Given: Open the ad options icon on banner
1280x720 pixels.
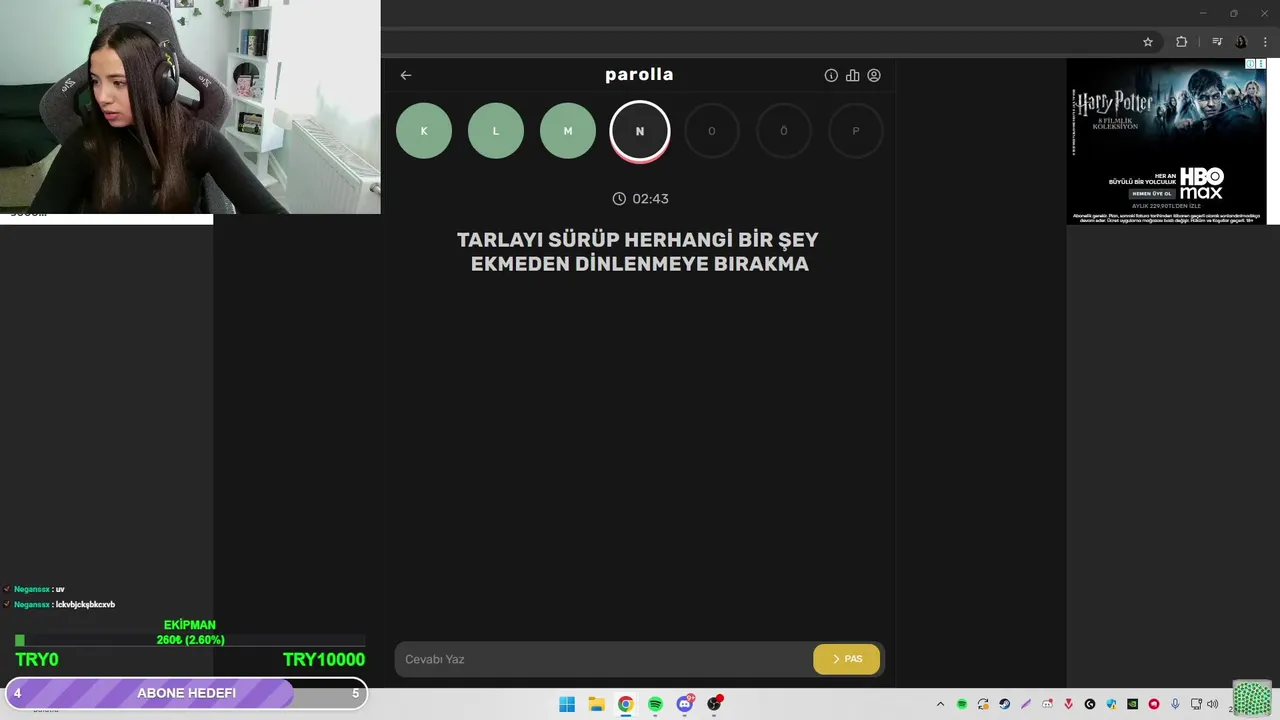Looking at the screenshot, I should [x=1261, y=64].
